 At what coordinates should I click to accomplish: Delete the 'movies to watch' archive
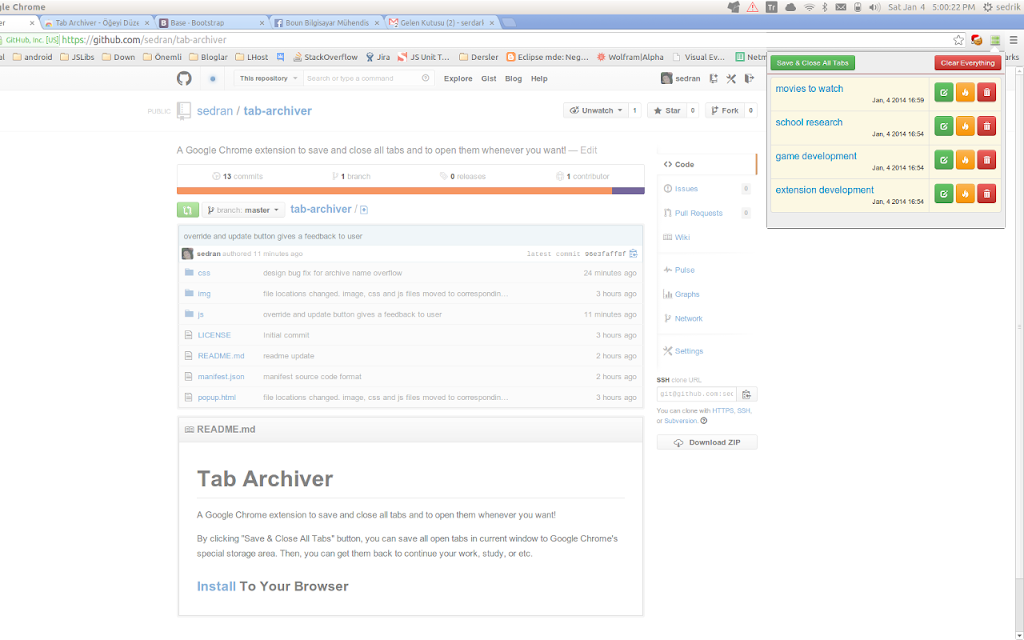(987, 92)
